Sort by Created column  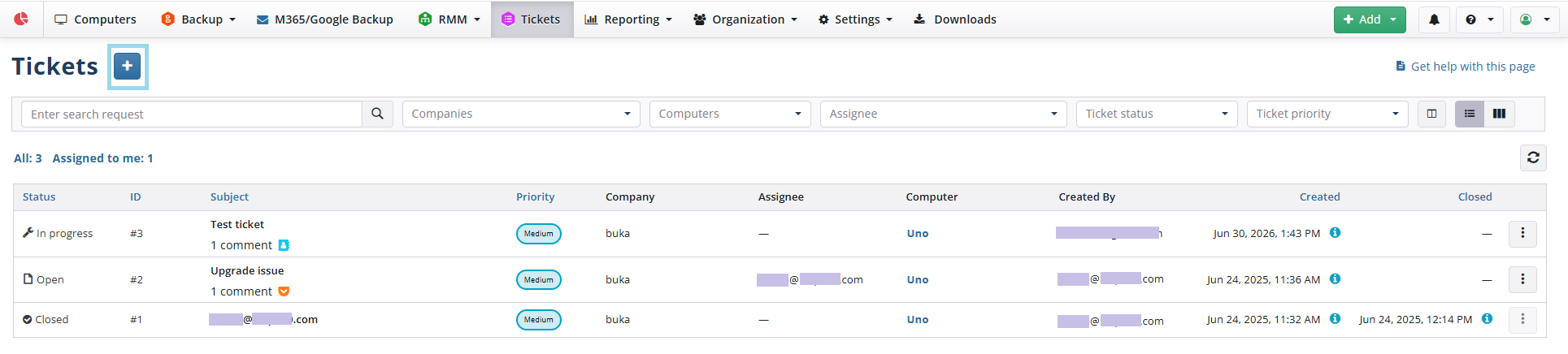click(x=1319, y=196)
